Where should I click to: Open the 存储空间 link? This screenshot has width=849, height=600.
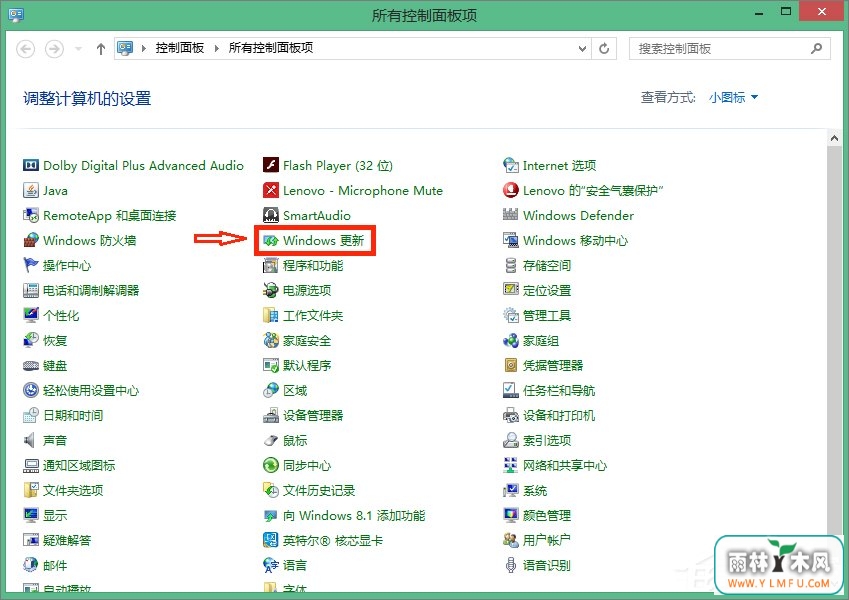click(x=547, y=266)
